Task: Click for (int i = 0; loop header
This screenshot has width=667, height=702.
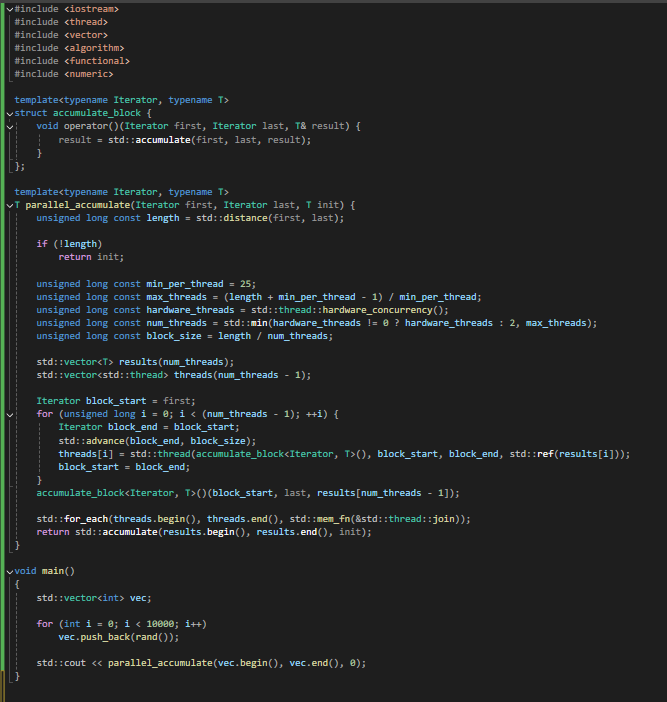Action: (121, 624)
